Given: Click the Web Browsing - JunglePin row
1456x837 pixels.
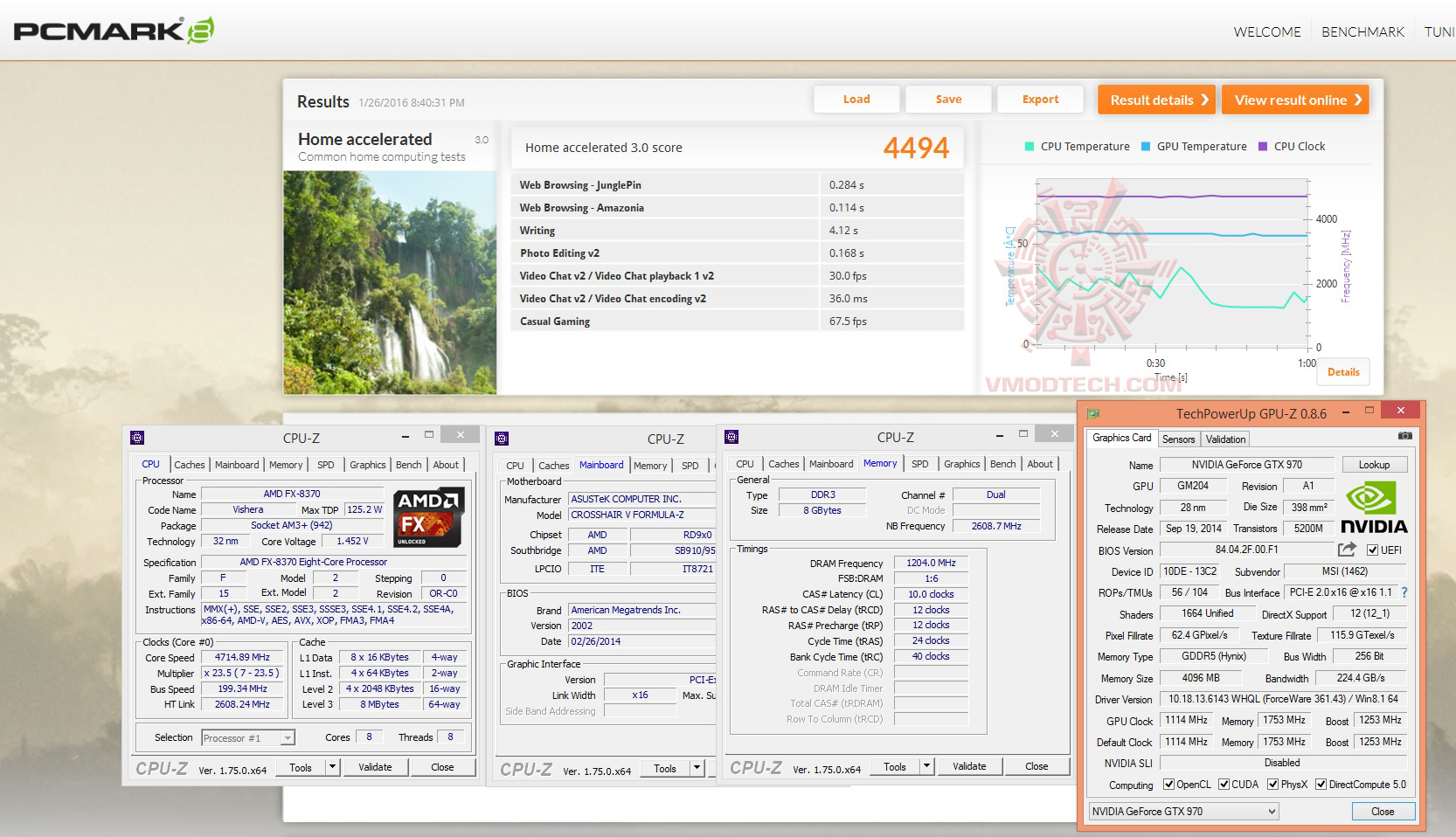Looking at the screenshot, I should 737,184.
